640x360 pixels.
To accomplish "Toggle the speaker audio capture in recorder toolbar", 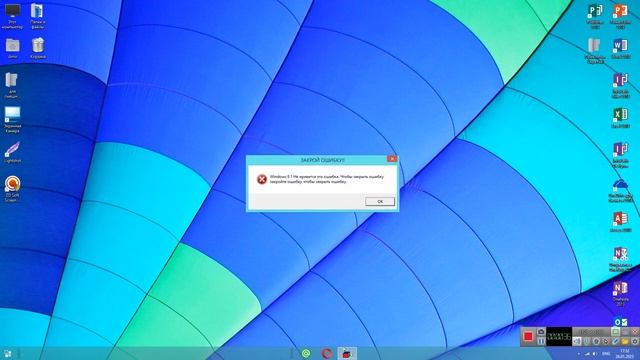I will click(x=577, y=341).
